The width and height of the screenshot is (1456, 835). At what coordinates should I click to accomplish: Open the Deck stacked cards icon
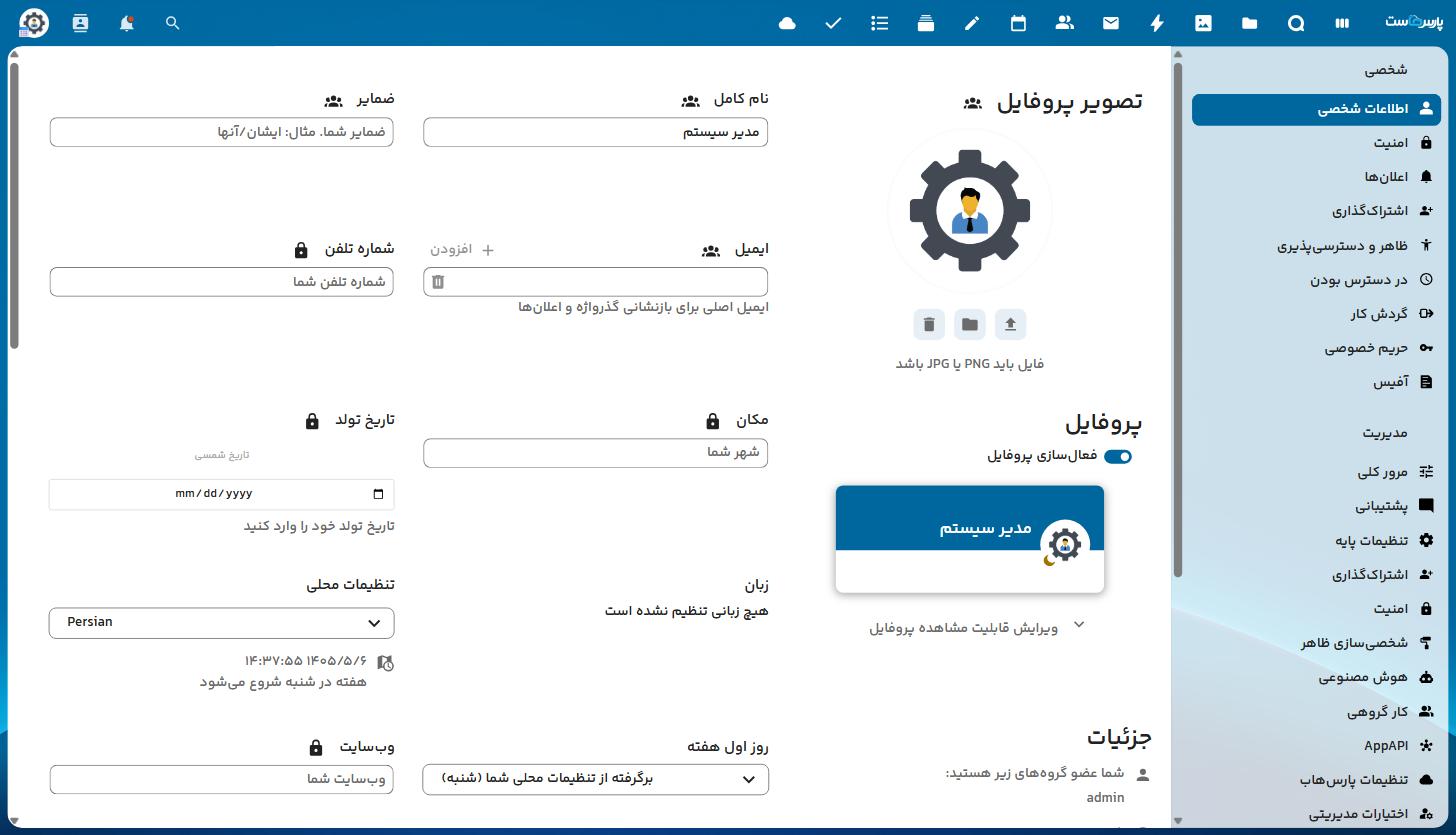point(926,23)
